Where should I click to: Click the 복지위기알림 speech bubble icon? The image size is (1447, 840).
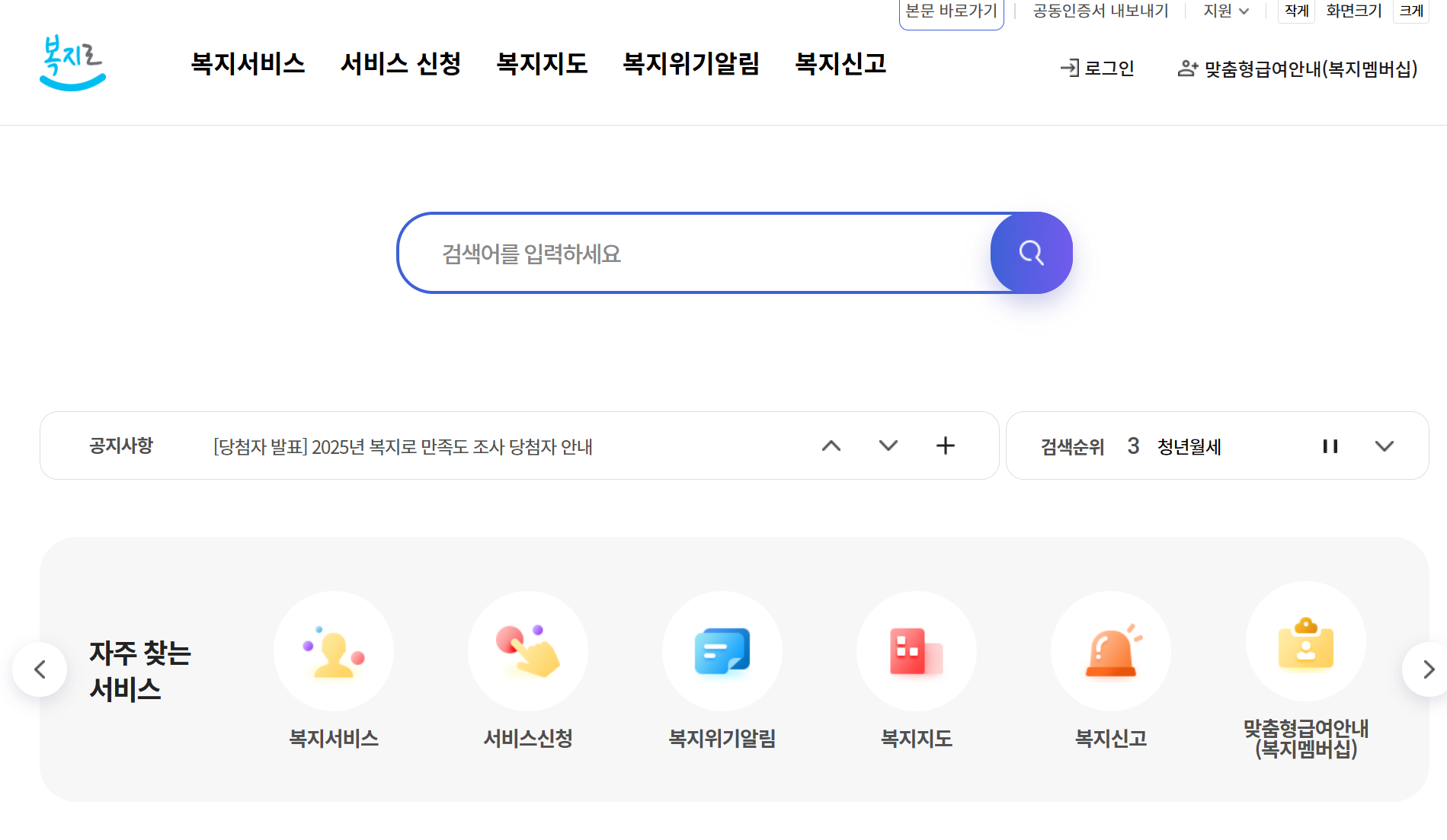722,651
